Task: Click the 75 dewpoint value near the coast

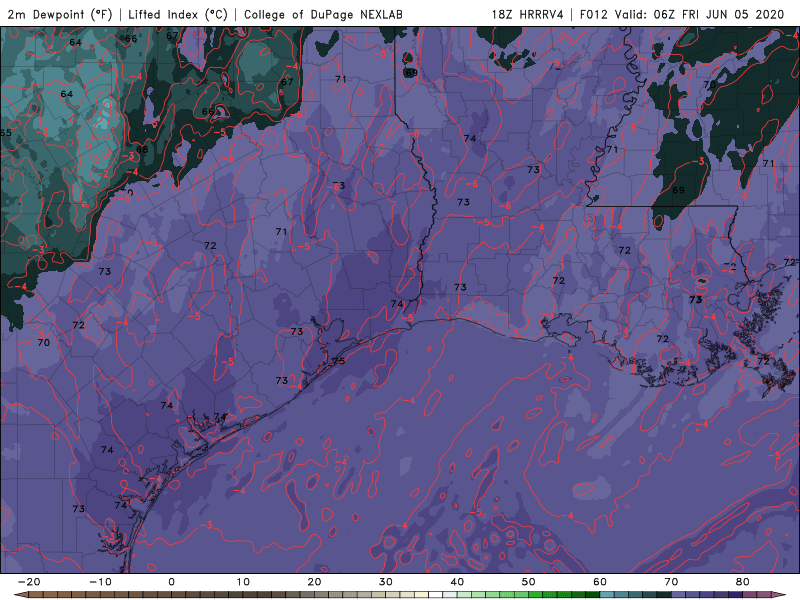Action: [339, 361]
